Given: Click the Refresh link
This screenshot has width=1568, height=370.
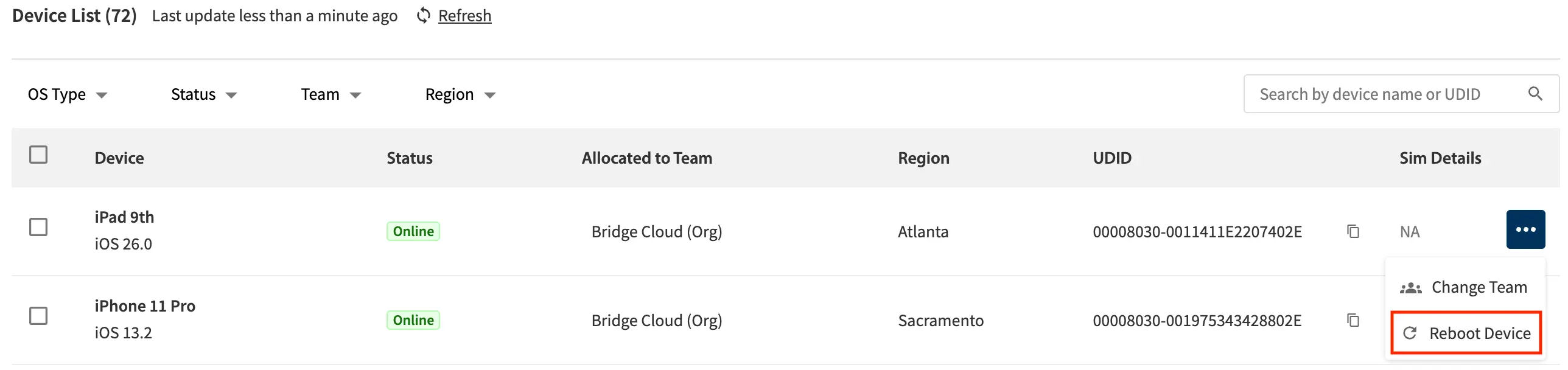Looking at the screenshot, I should pyautogui.click(x=464, y=16).
